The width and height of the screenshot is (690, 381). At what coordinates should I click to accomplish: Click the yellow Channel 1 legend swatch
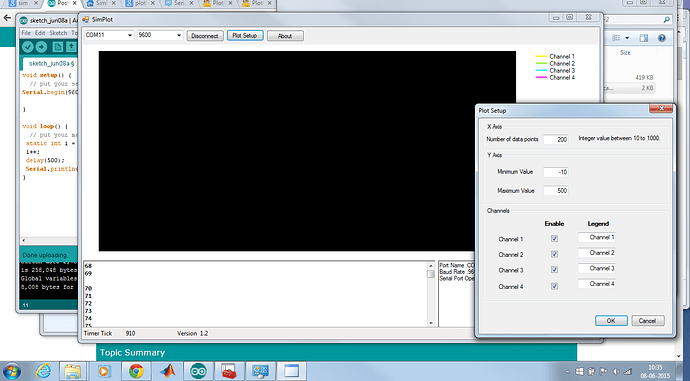541,56
